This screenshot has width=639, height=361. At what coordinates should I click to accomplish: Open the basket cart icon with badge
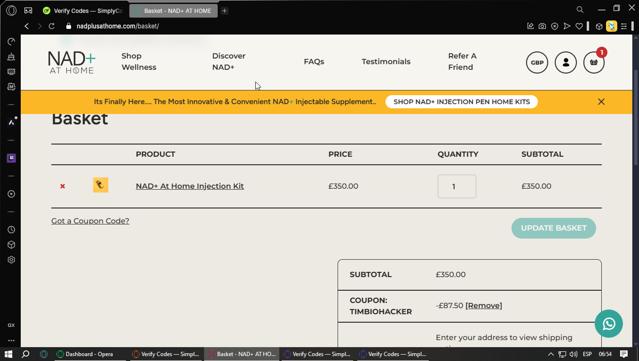tap(593, 62)
